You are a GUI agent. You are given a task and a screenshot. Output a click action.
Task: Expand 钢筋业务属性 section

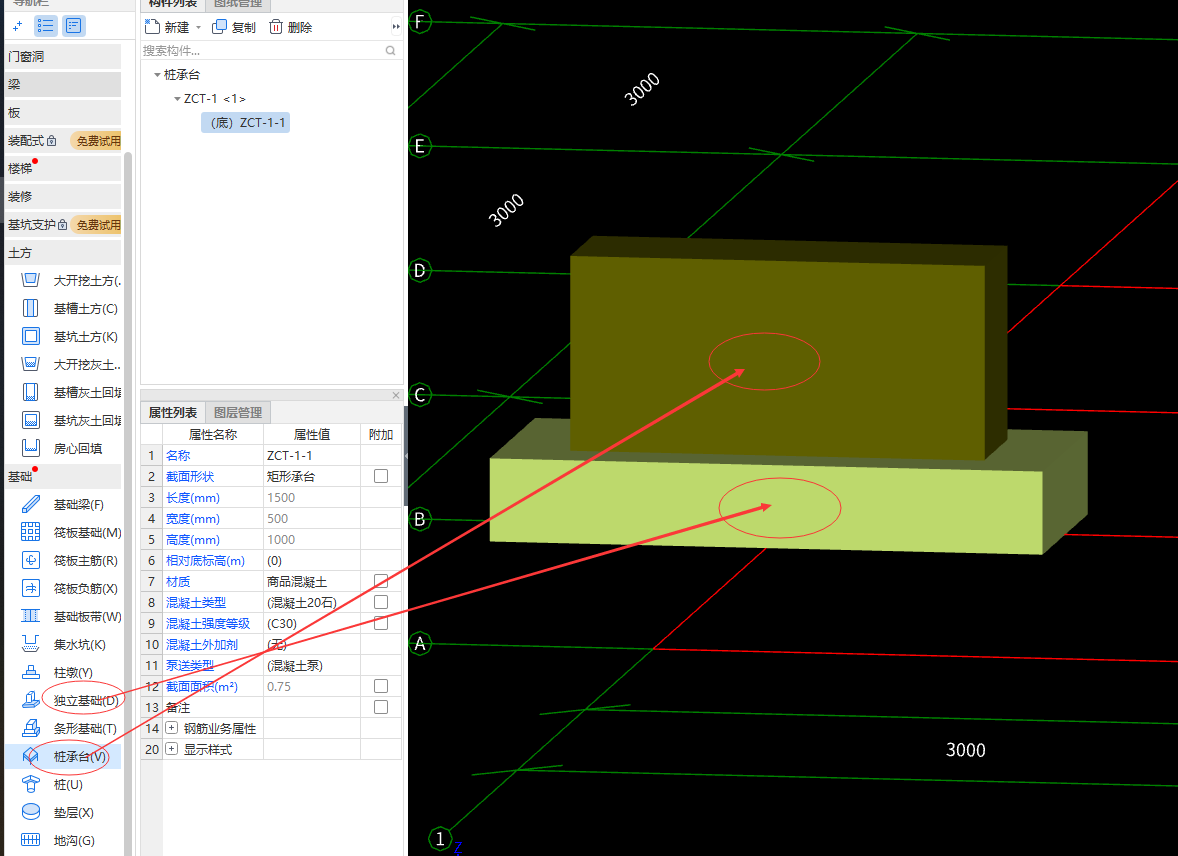171,727
